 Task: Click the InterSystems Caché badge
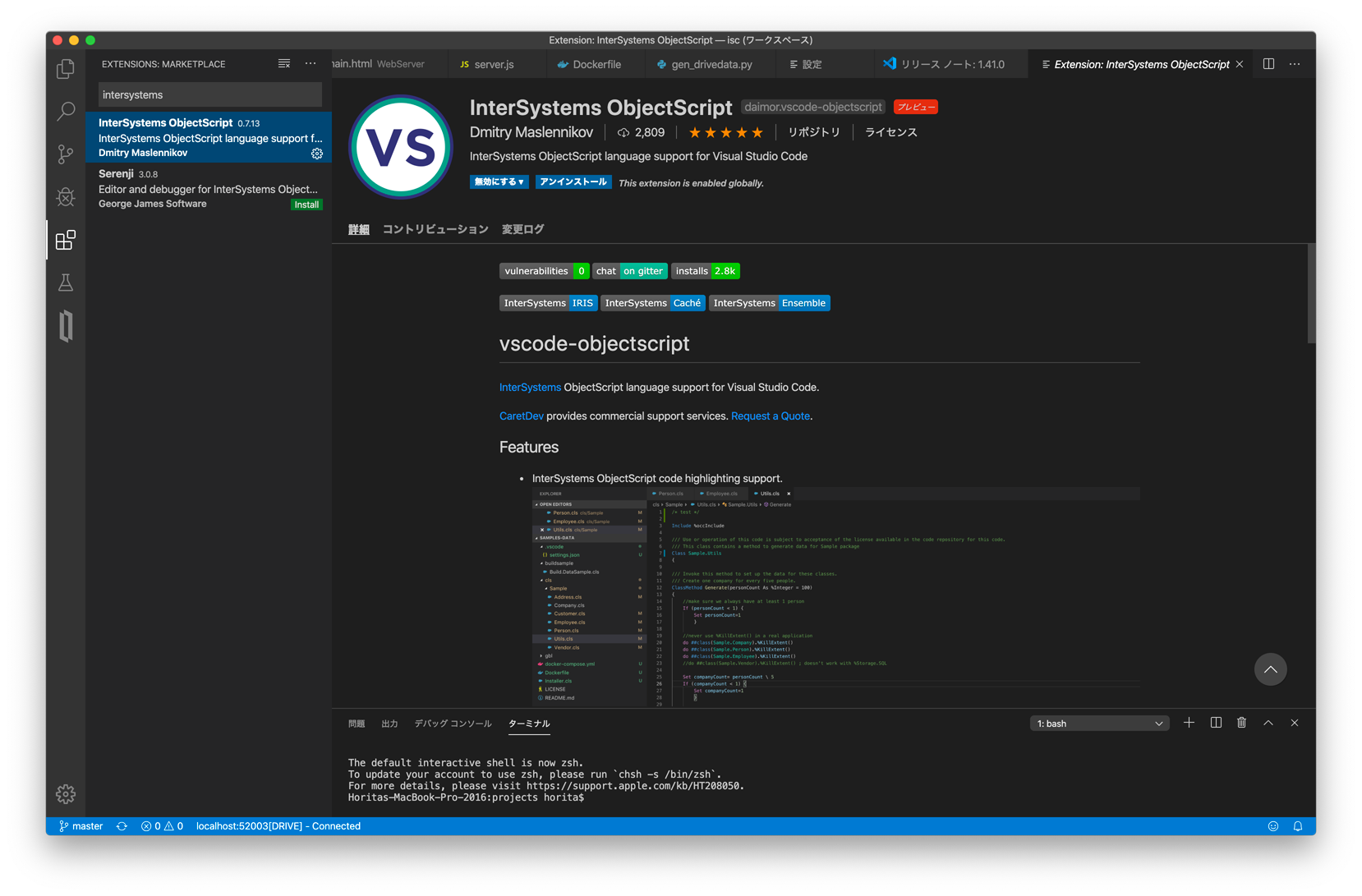click(653, 303)
